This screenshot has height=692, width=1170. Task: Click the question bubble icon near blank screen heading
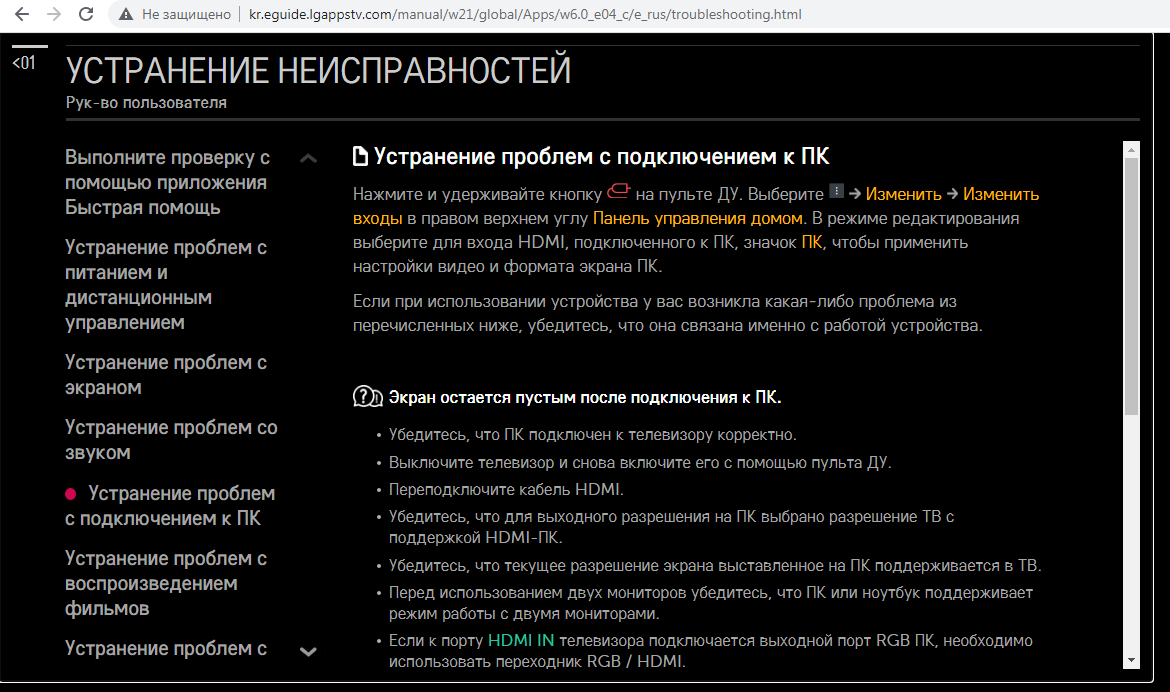tap(368, 397)
